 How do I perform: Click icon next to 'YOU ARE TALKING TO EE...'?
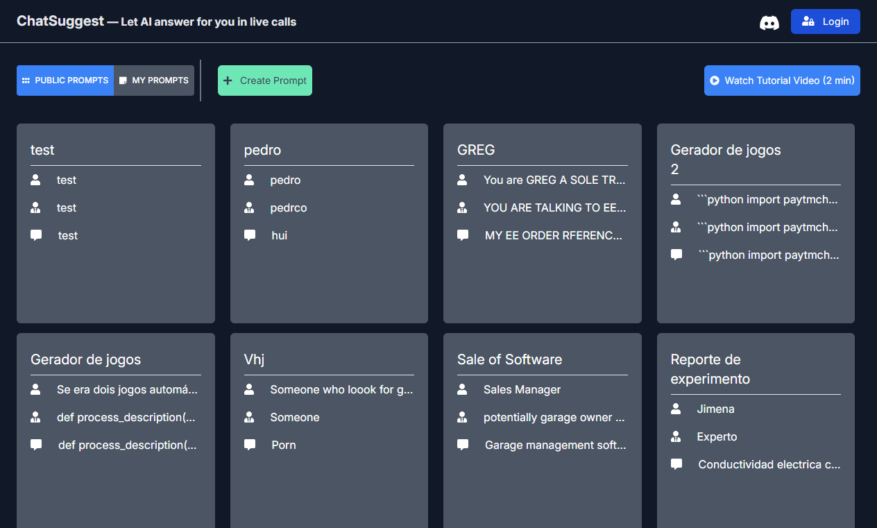point(462,208)
